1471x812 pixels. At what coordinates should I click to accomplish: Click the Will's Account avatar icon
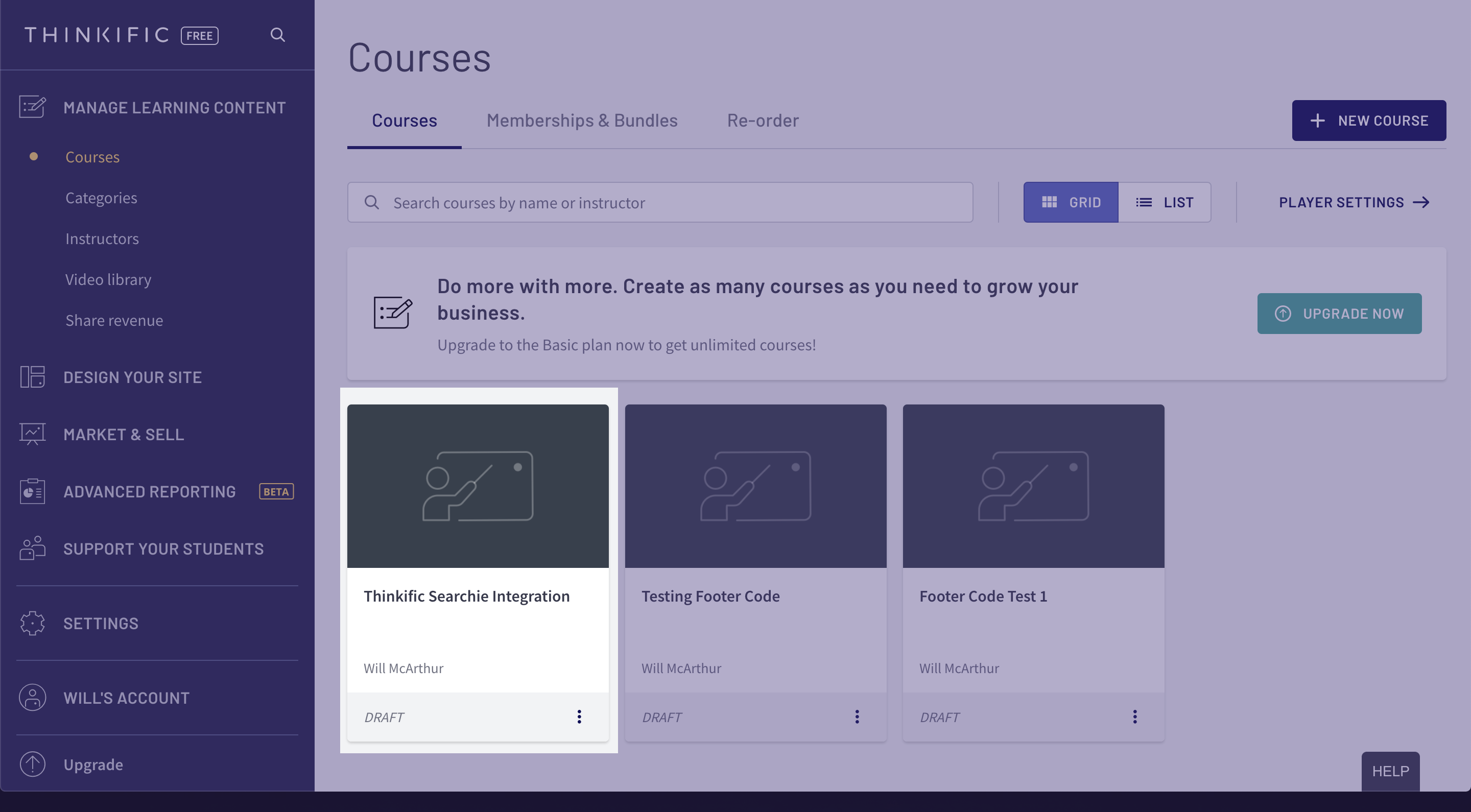pos(32,697)
